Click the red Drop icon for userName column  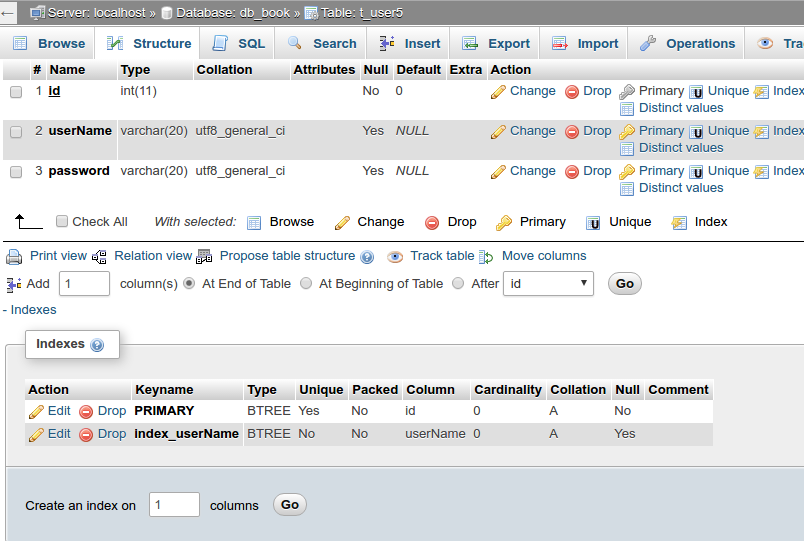tap(572, 131)
